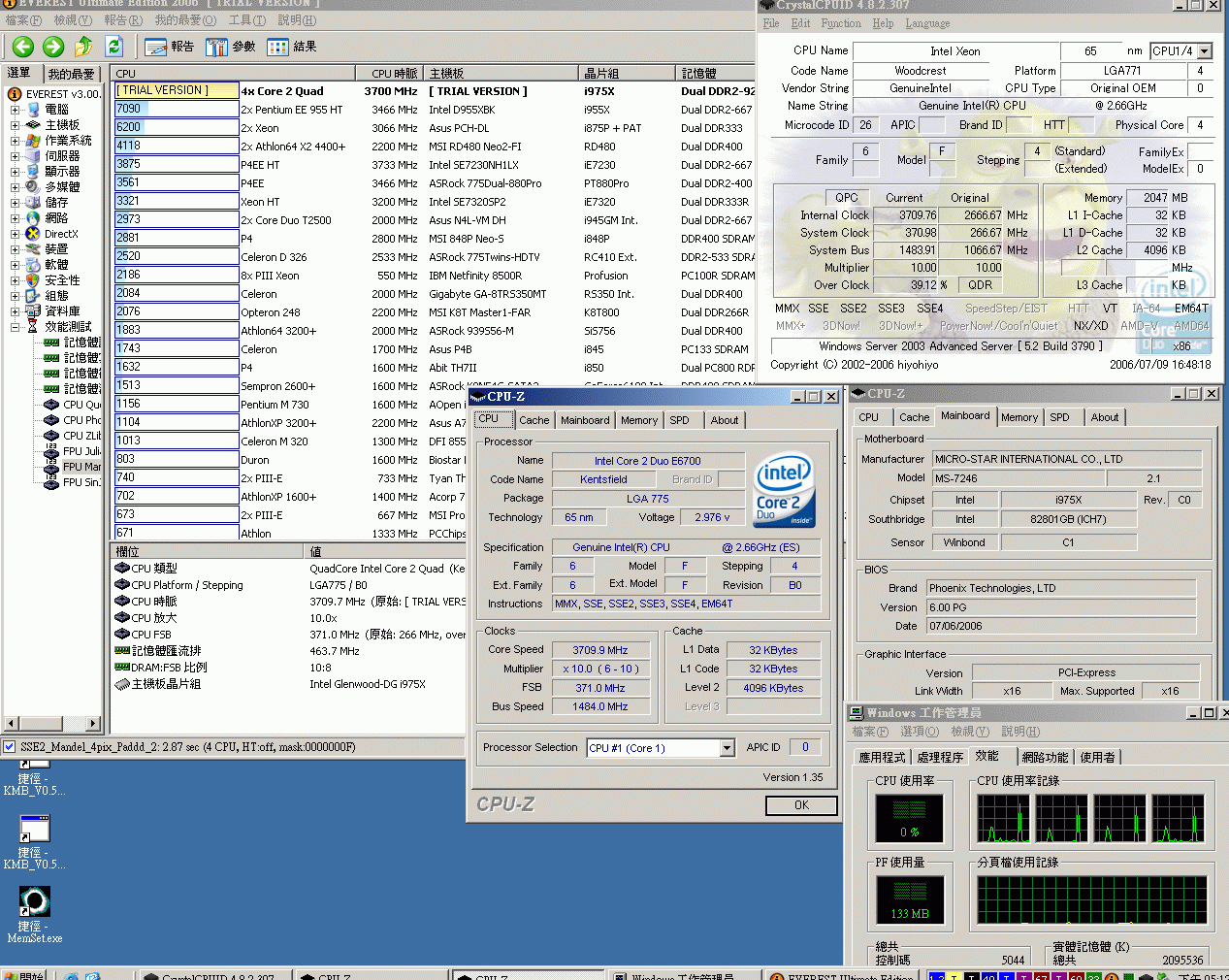Viewport: 1229px width, 980px height.
Task: Click the Name field showing Intel Core 2 Duo E6700
Action: click(647, 461)
